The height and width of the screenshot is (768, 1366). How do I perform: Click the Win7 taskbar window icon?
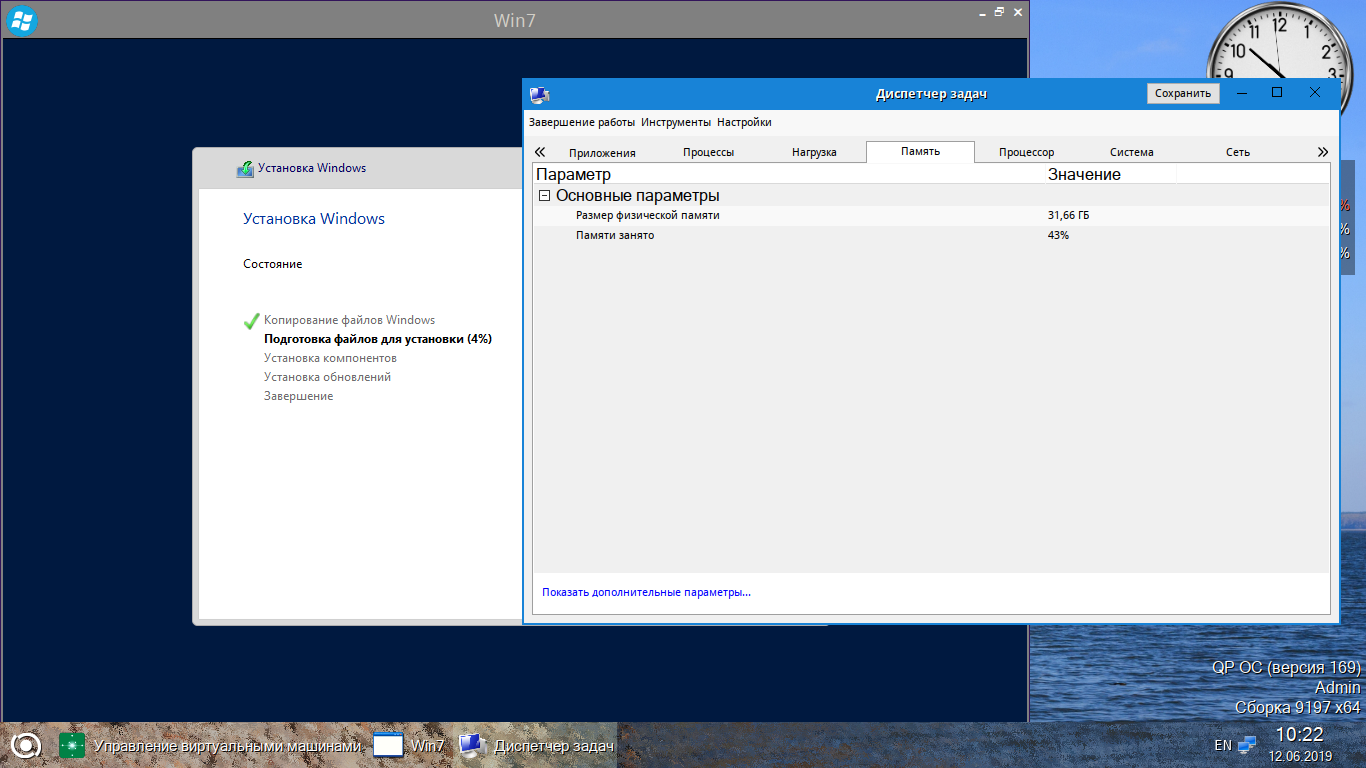(x=388, y=745)
